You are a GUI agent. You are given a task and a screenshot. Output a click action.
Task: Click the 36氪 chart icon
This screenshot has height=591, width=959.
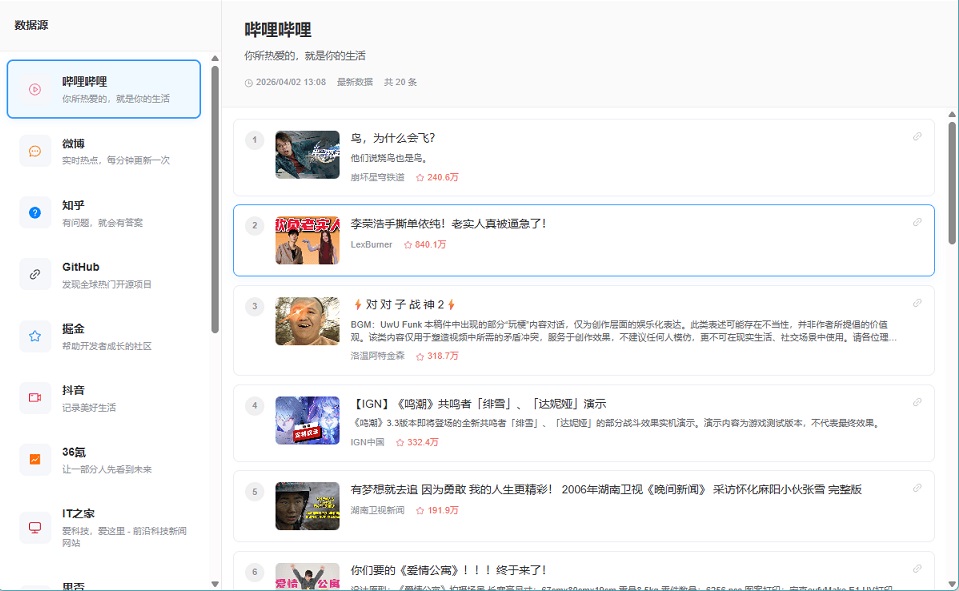[x=35, y=459]
